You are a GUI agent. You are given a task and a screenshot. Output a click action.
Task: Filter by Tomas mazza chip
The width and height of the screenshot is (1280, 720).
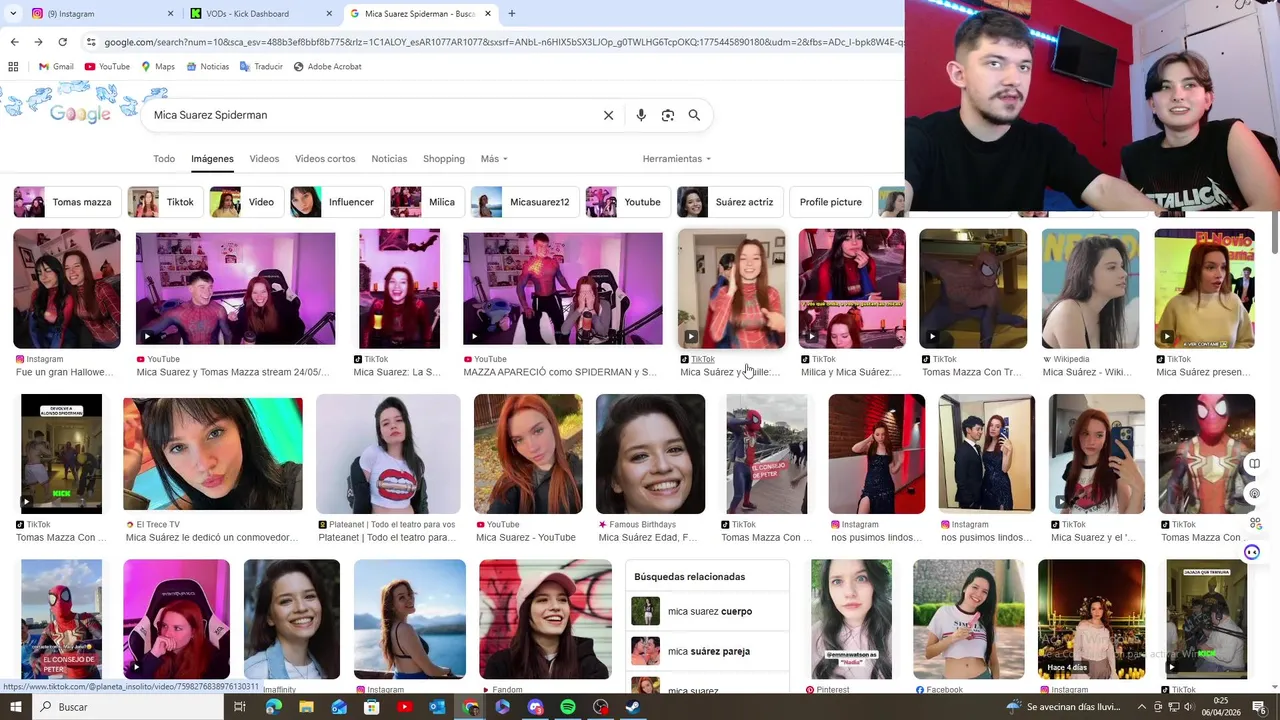(67, 202)
